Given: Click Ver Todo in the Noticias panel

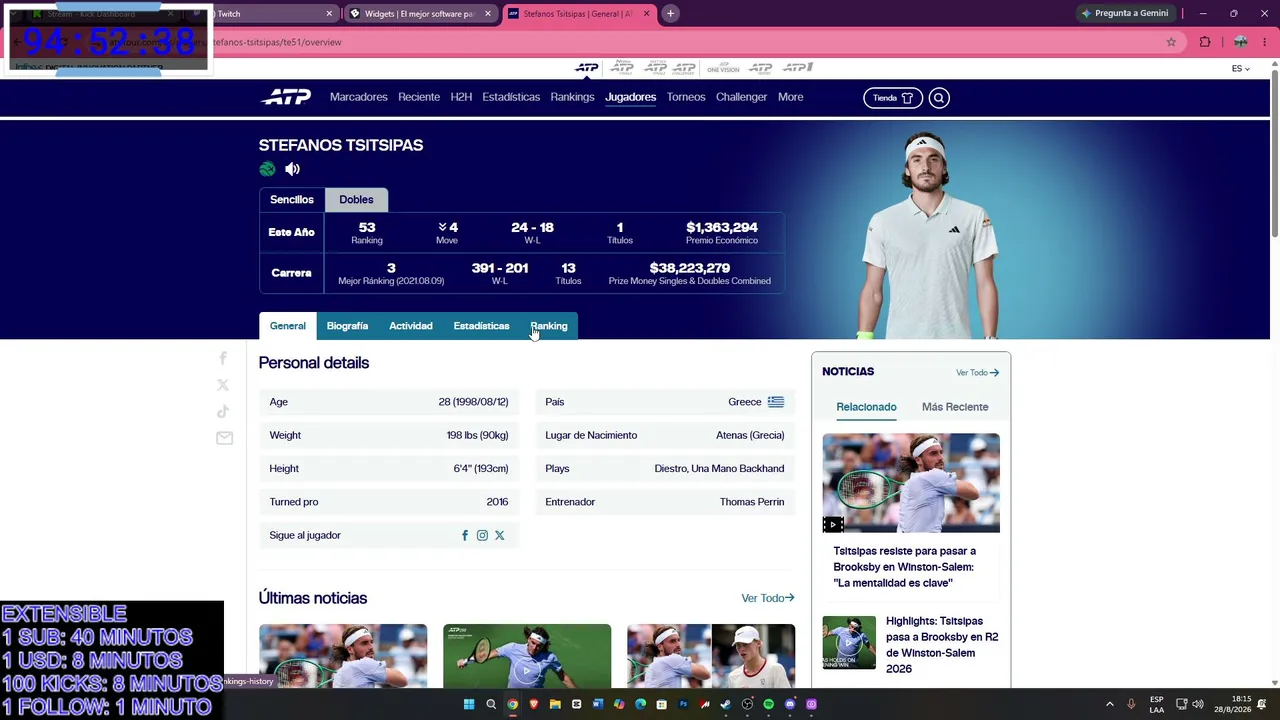Looking at the screenshot, I should tap(977, 373).
